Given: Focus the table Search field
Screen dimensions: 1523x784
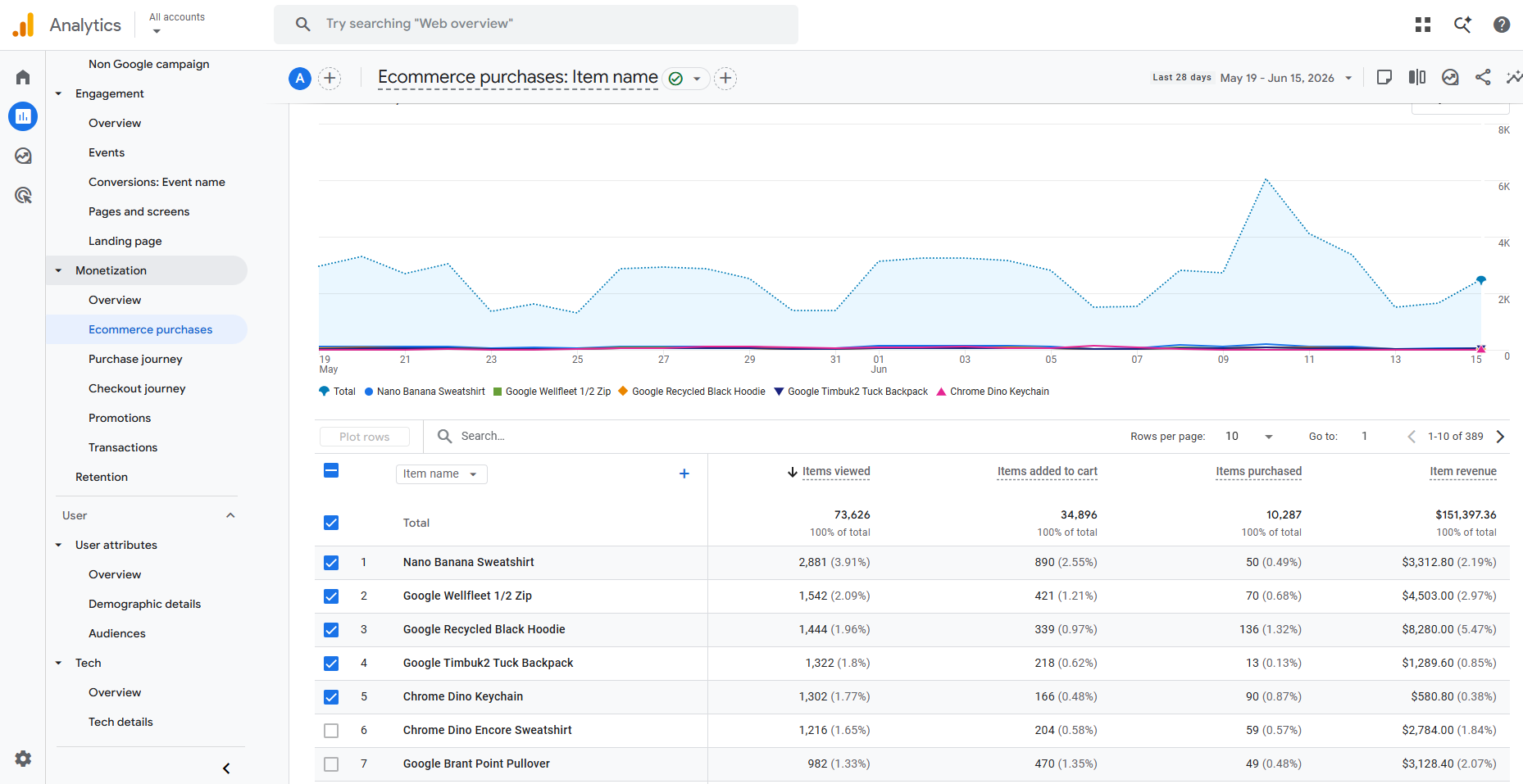Looking at the screenshot, I should [x=771, y=436].
